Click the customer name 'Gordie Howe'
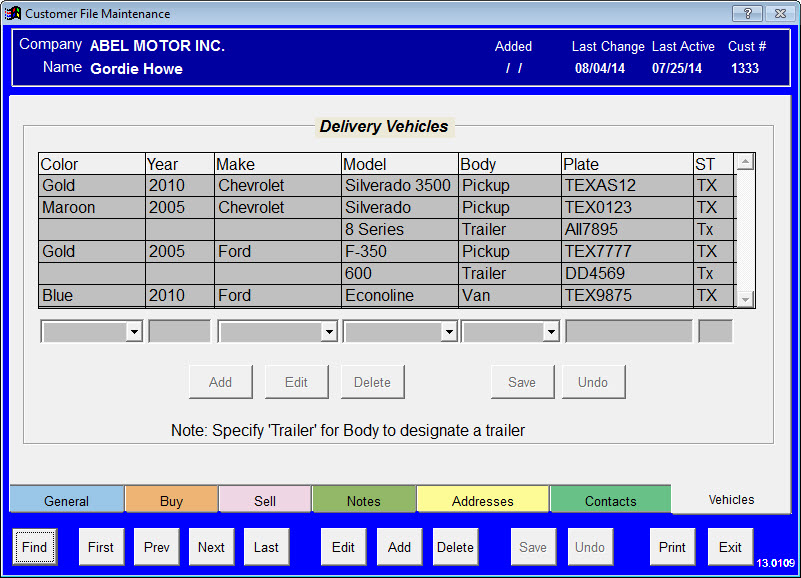801x578 pixels. 136,68
